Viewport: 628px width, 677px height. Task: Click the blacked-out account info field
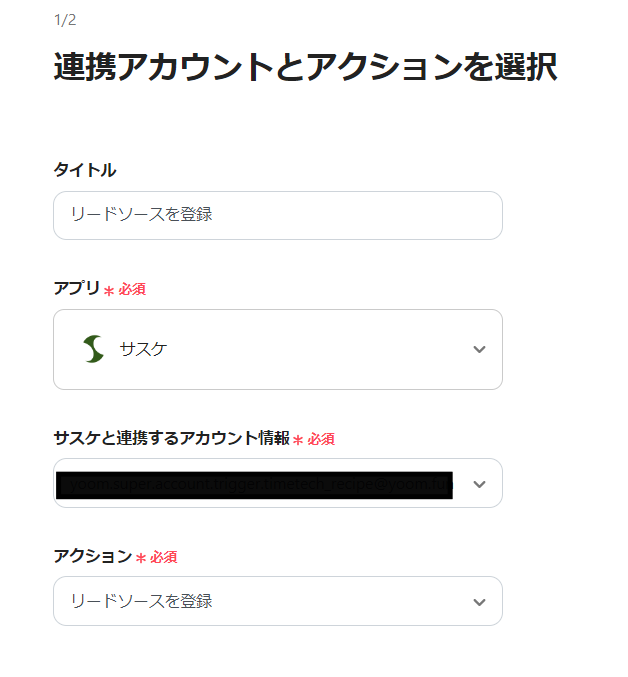[255, 485]
